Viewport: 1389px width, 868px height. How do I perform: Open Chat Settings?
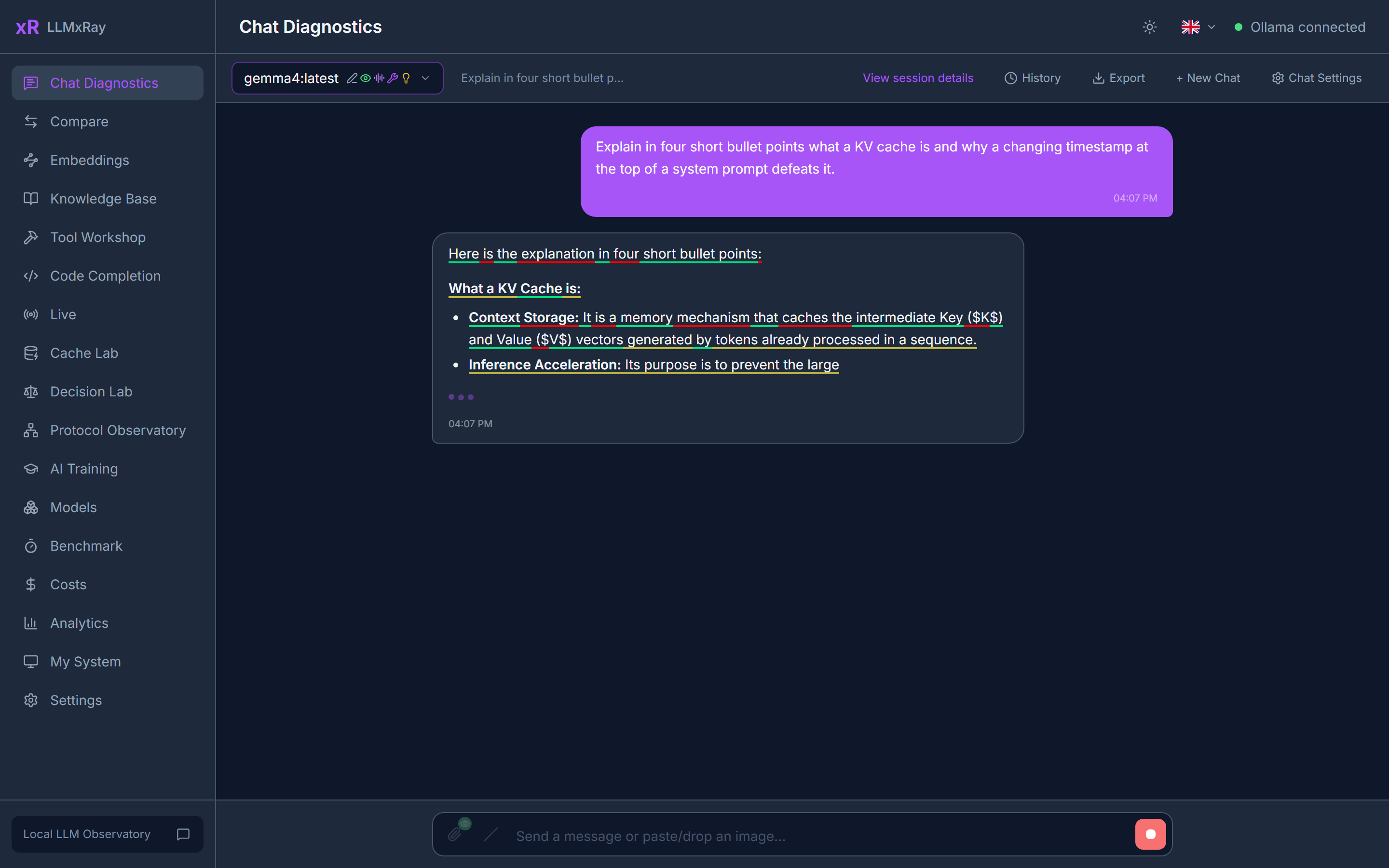click(x=1317, y=78)
